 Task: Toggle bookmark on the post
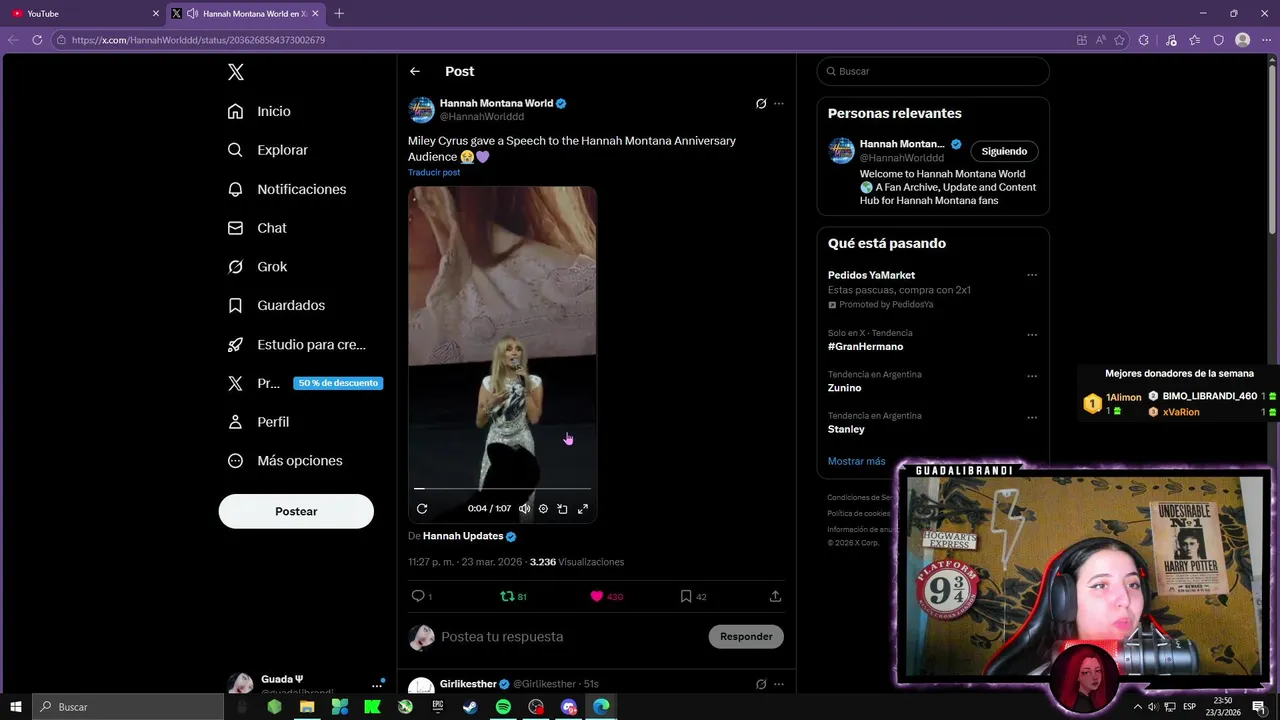pyautogui.click(x=686, y=596)
